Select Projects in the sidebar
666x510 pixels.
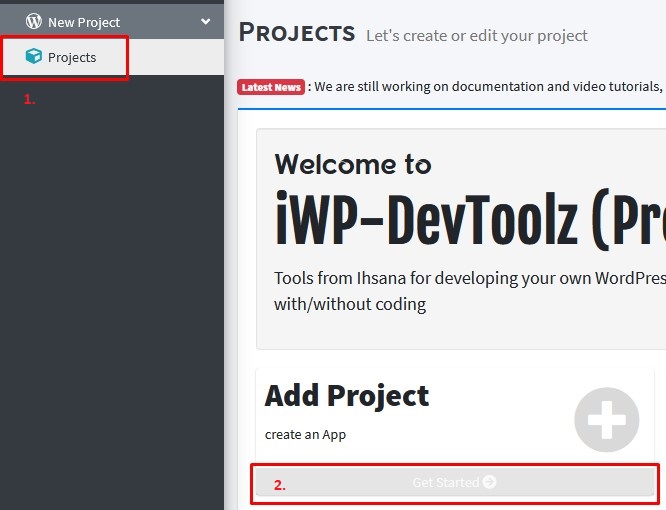click(72, 57)
